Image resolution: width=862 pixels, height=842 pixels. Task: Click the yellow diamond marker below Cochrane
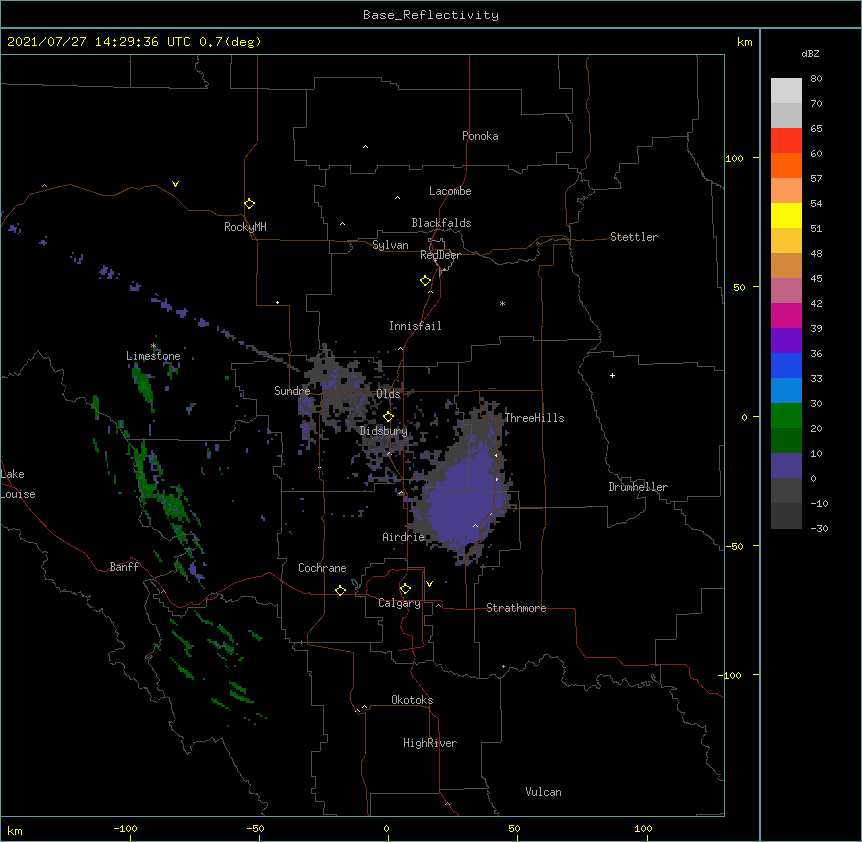click(340, 590)
